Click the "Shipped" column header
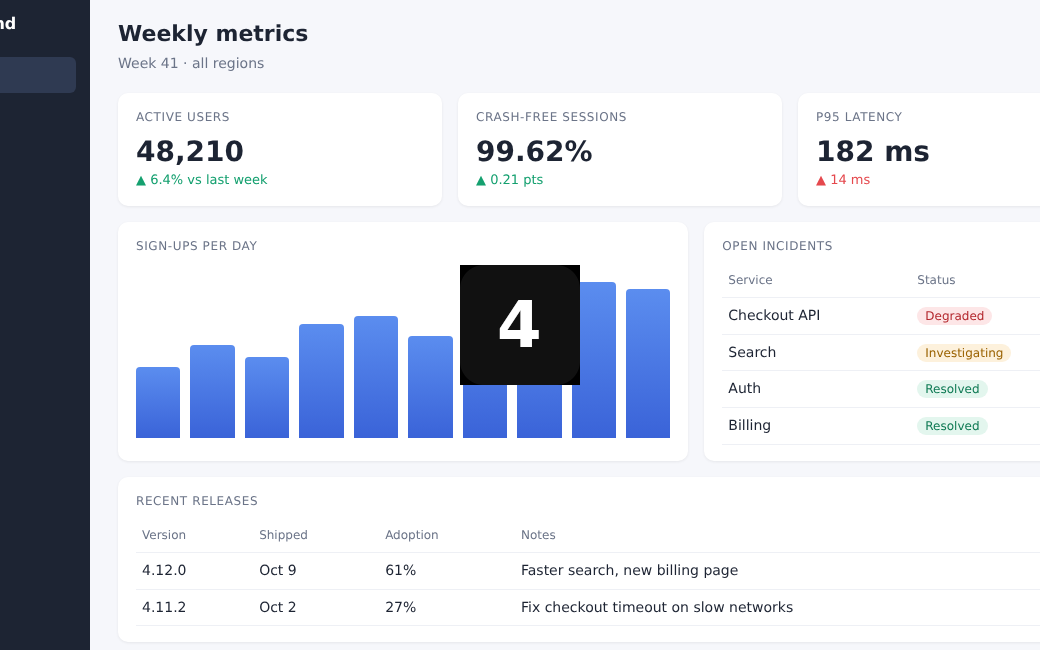Screen dimensions: 1040x650 pos(283,535)
